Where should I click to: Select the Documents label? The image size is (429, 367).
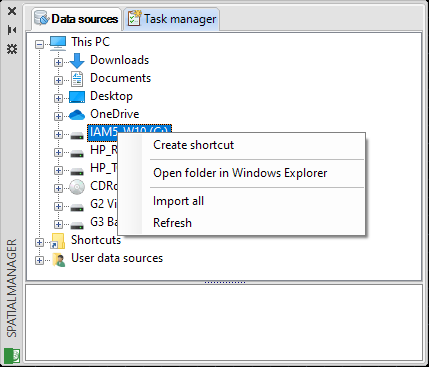click(x=121, y=78)
